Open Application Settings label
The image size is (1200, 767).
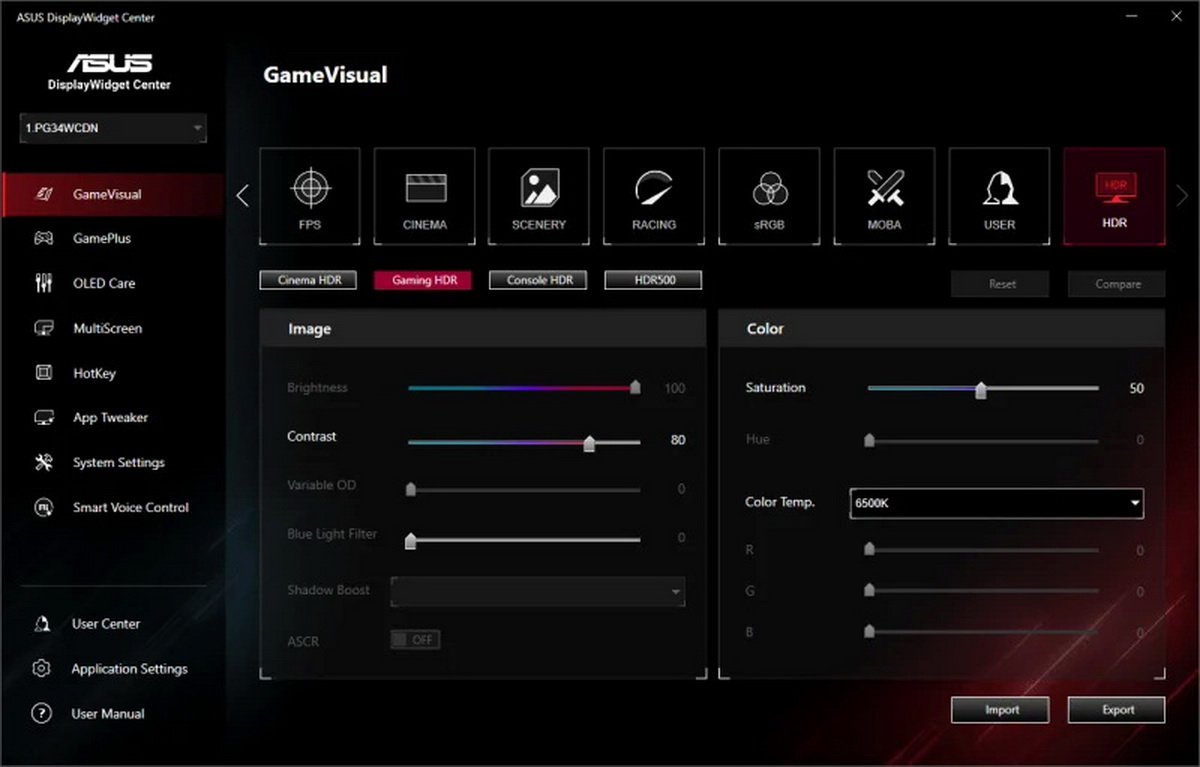(129, 669)
